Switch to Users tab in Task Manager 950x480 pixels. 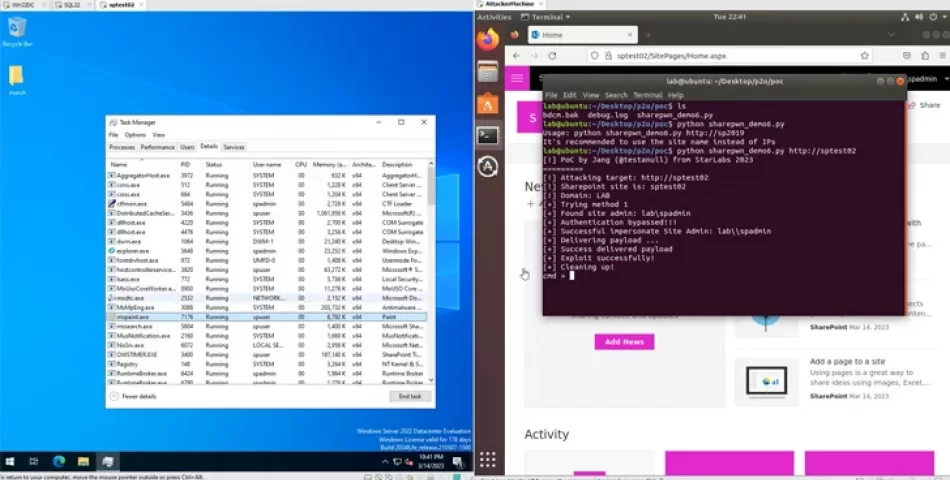pos(187,147)
